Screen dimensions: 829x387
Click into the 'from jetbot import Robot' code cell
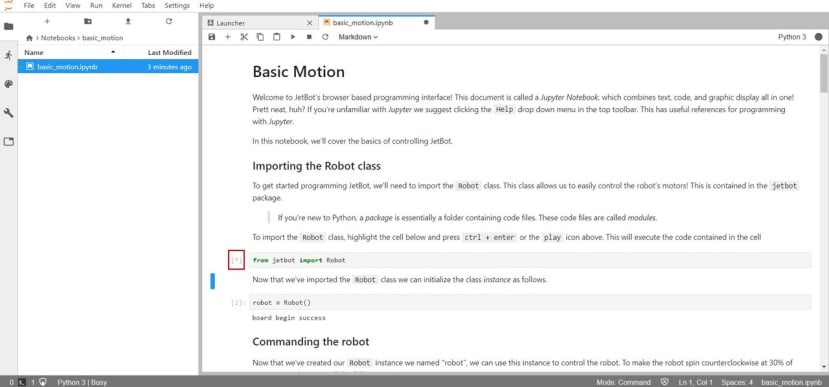[530, 260]
